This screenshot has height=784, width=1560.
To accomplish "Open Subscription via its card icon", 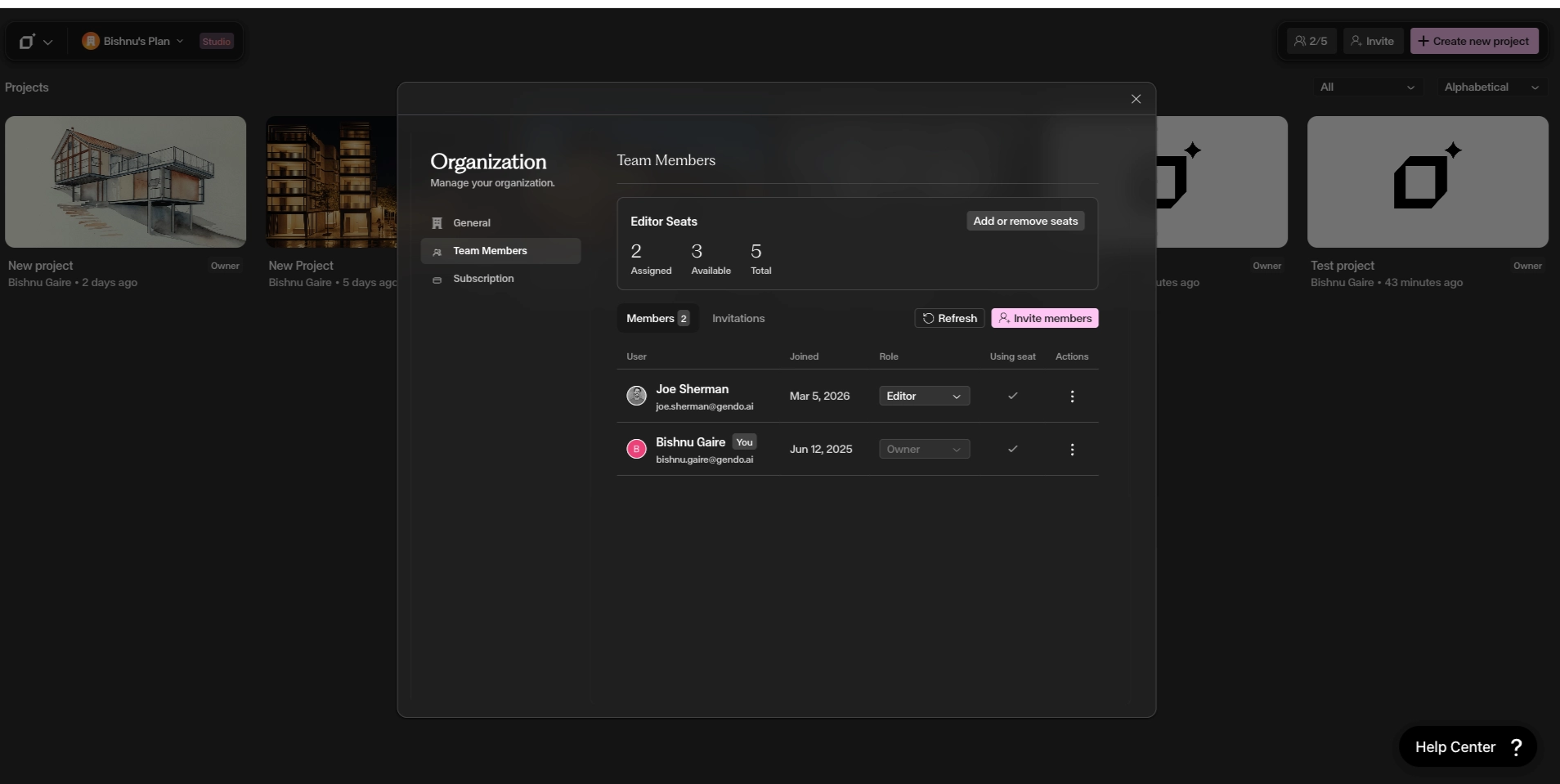I will (437, 279).
